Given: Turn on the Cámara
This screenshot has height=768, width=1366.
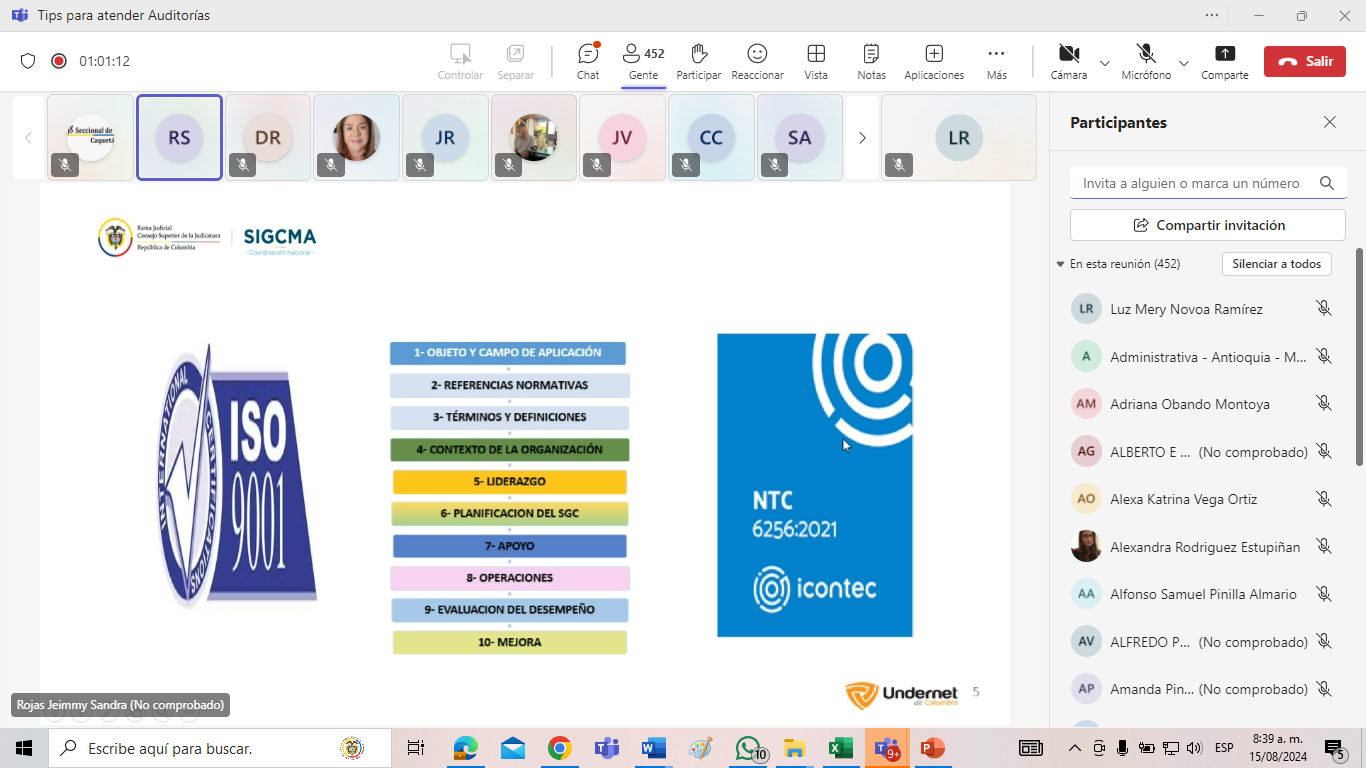Looking at the screenshot, I should [x=1069, y=61].
